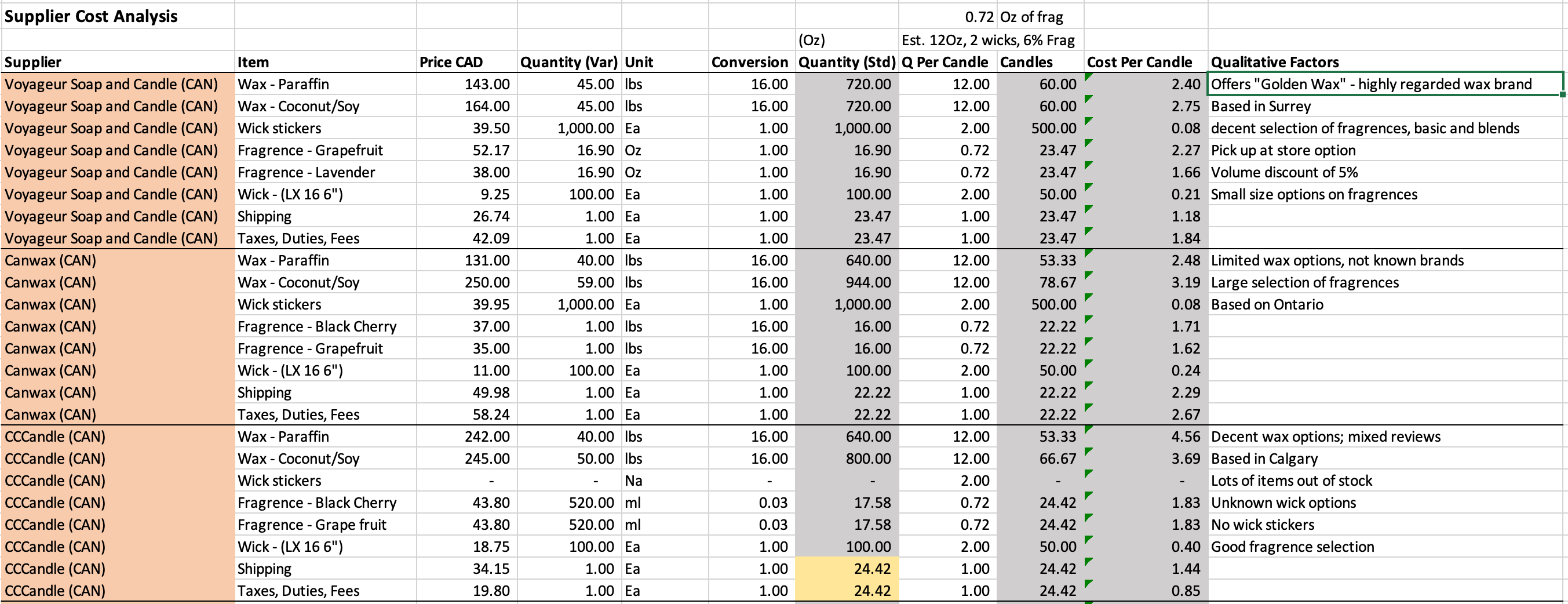
Task: Select the 'Unit' header cell
Action: point(665,62)
